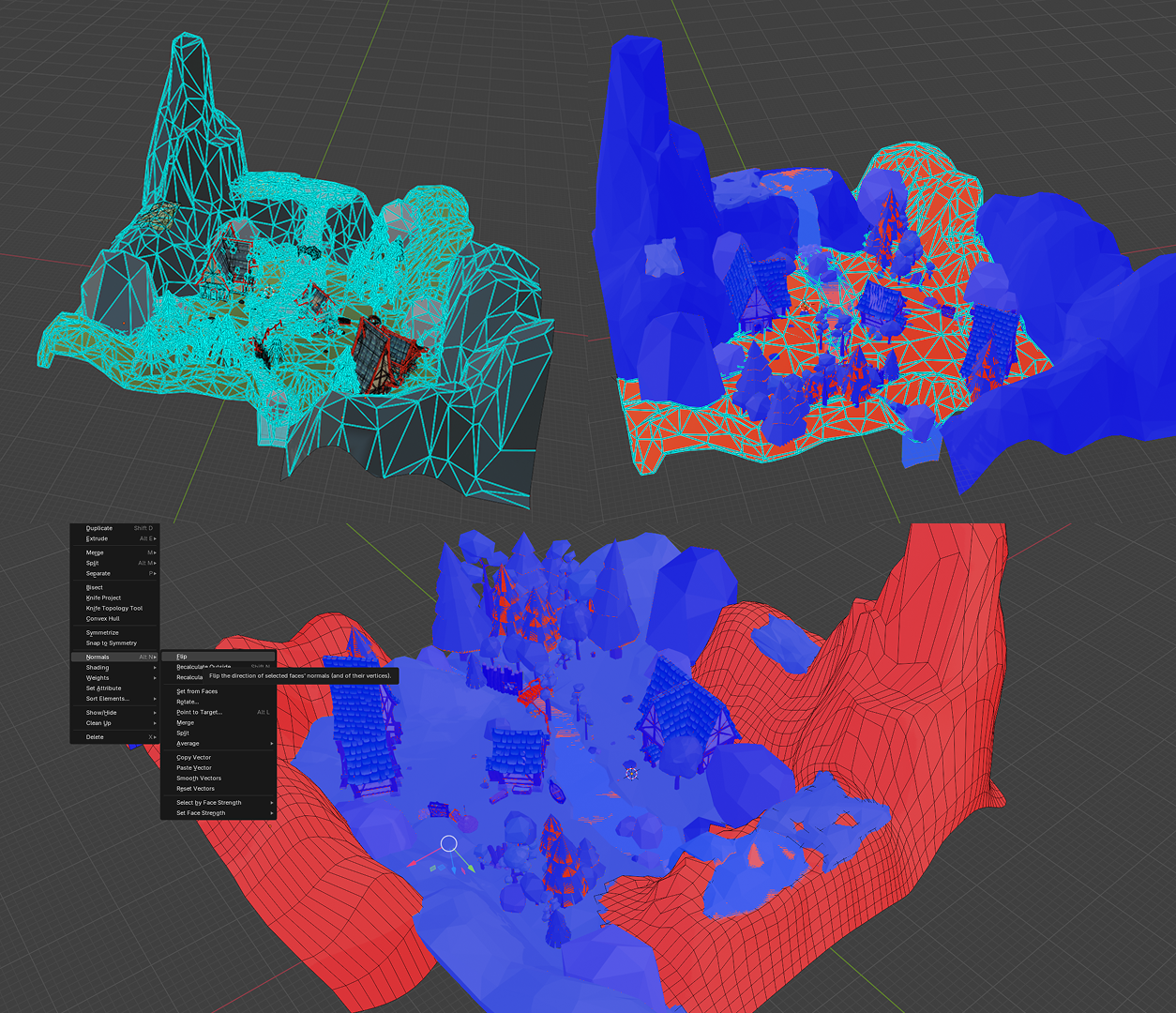1176x1013 pixels.
Task: Expand the Show/Hide submenu
Action: coord(100,712)
